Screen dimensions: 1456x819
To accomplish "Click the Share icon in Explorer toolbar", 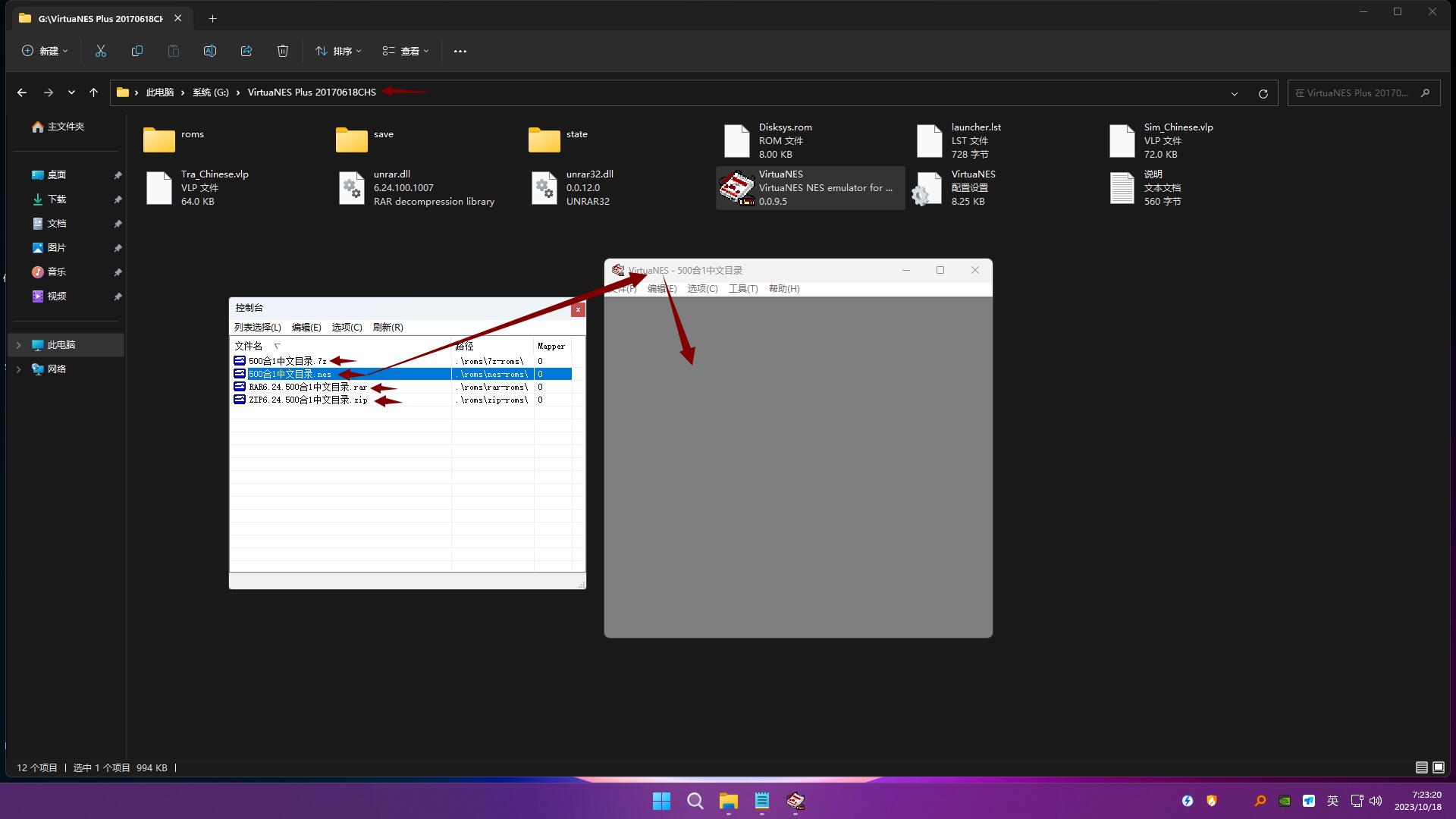I will tap(246, 51).
